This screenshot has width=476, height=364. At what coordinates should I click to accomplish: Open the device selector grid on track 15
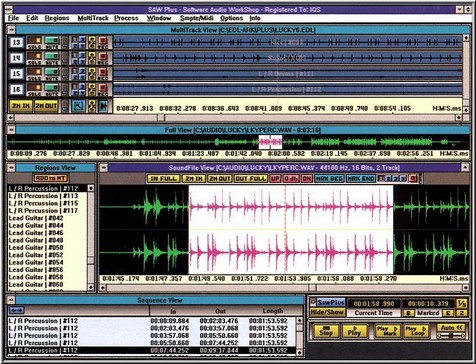click(x=79, y=74)
